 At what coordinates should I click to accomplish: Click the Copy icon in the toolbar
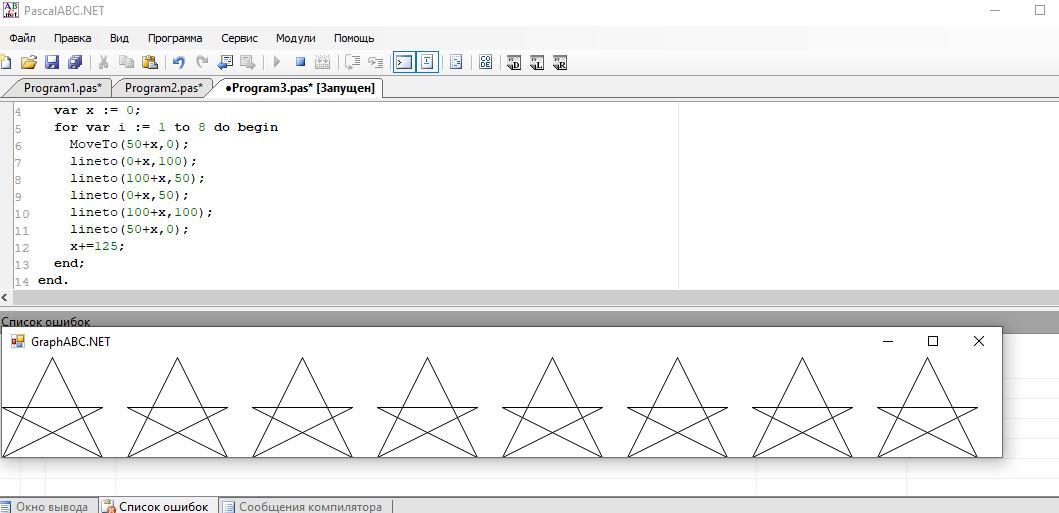tap(126, 62)
